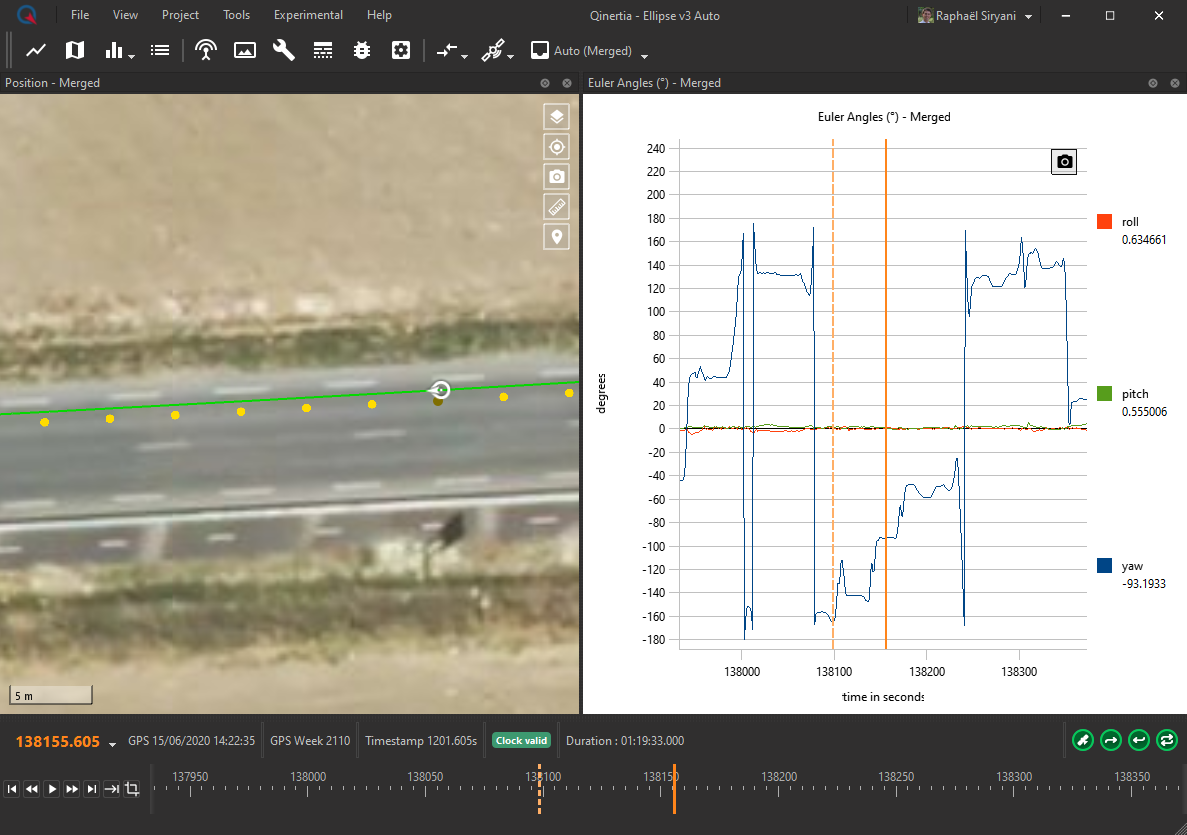Toggle the merged forward-backward loop button
The image size is (1187, 835).
tap(1166, 740)
